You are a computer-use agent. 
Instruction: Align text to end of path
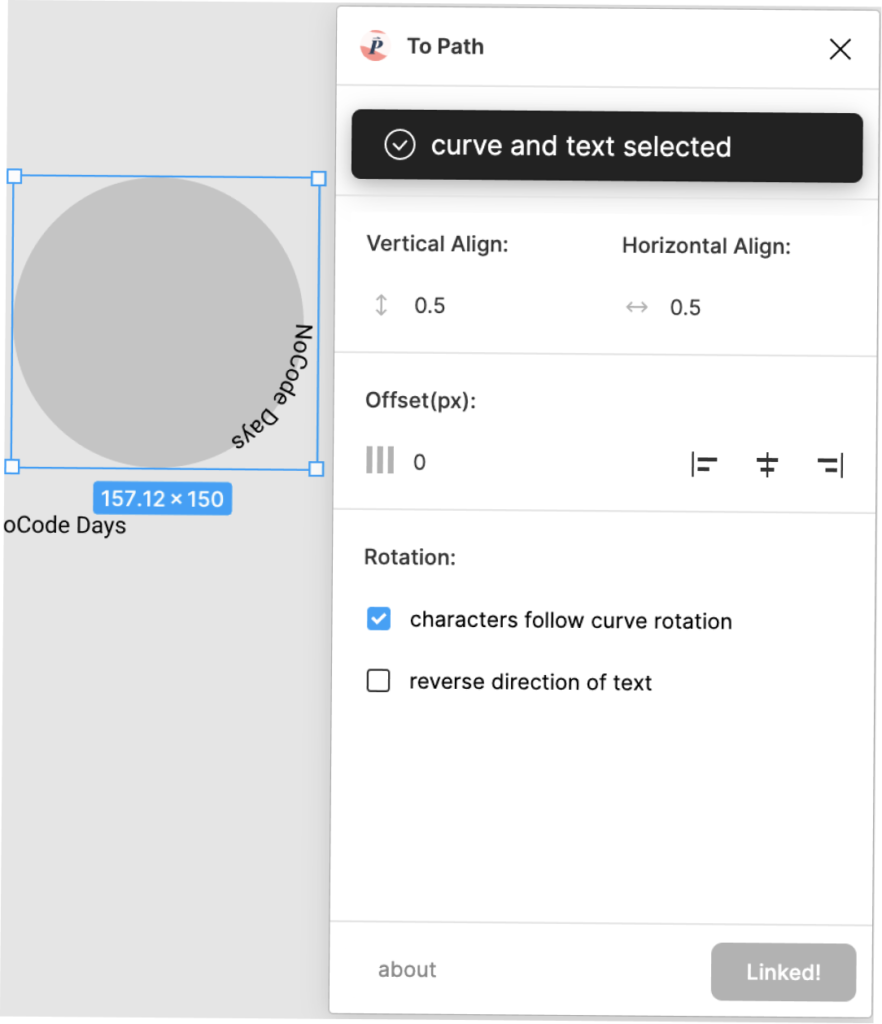830,466
